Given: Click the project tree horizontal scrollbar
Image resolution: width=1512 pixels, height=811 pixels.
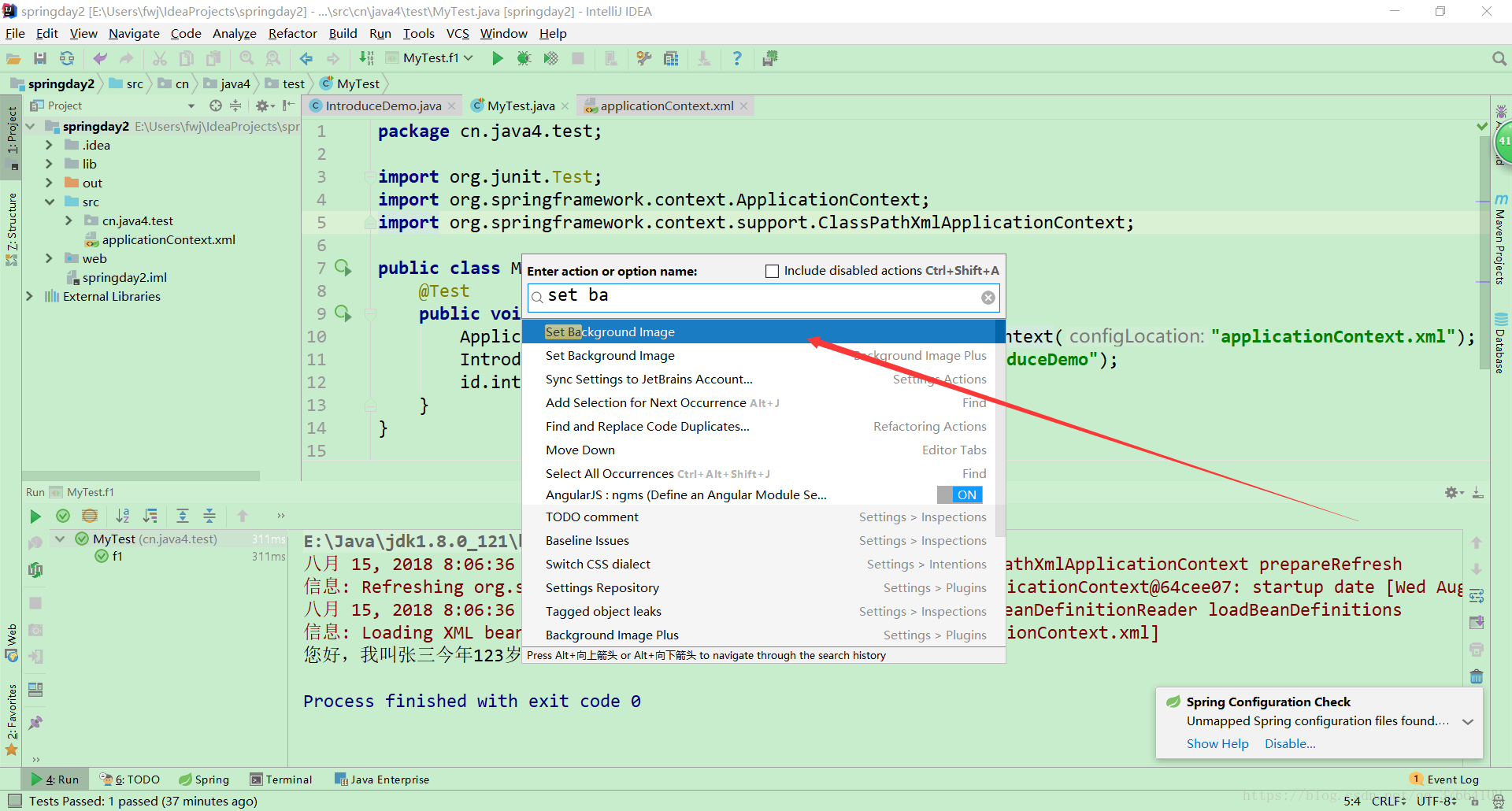Looking at the screenshot, I should point(142,476).
